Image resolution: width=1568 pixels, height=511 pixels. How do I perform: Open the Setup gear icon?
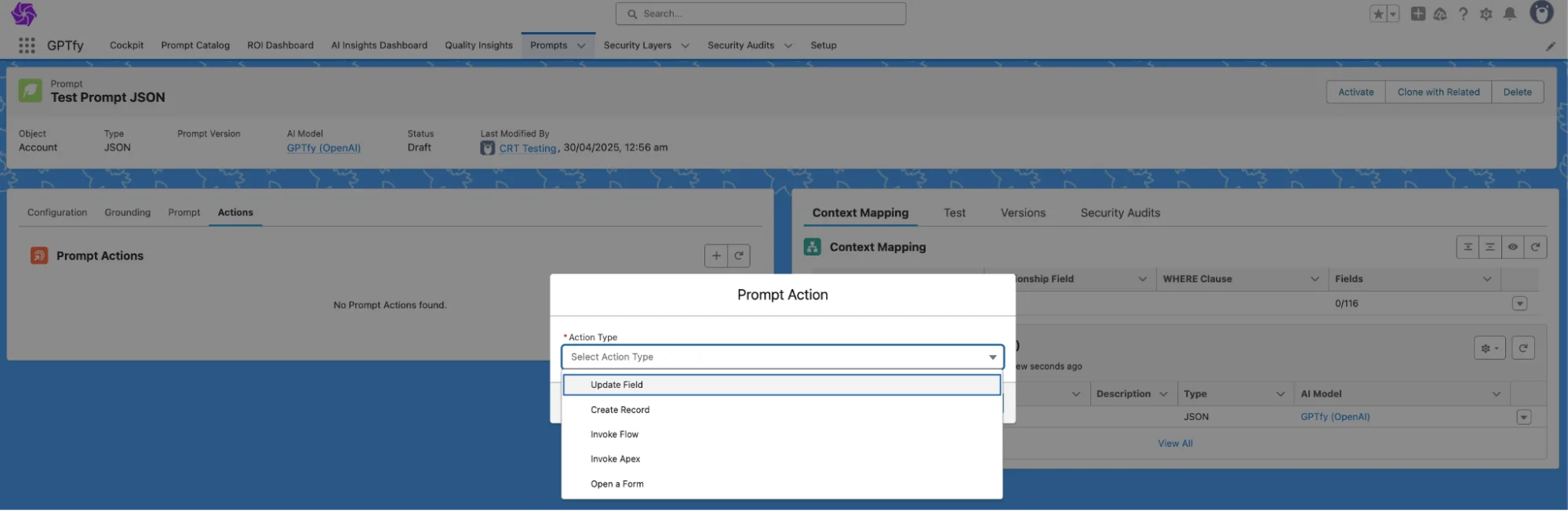[x=1486, y=14]
